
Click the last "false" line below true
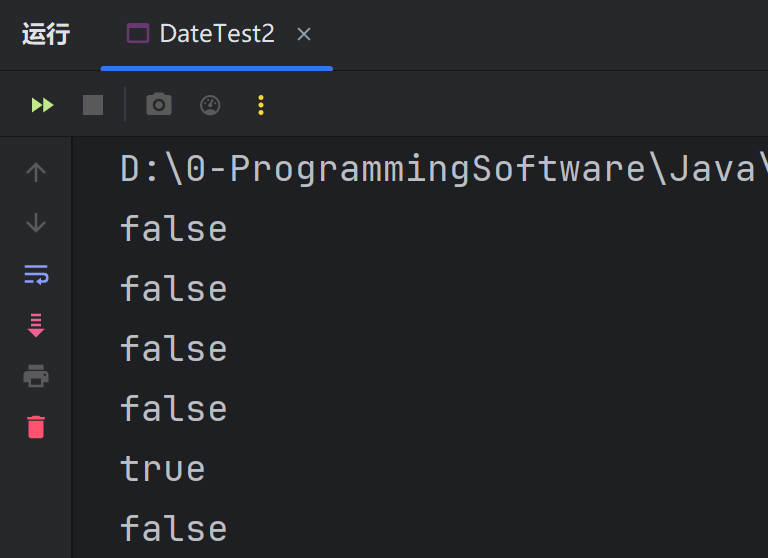coord(173,528)
